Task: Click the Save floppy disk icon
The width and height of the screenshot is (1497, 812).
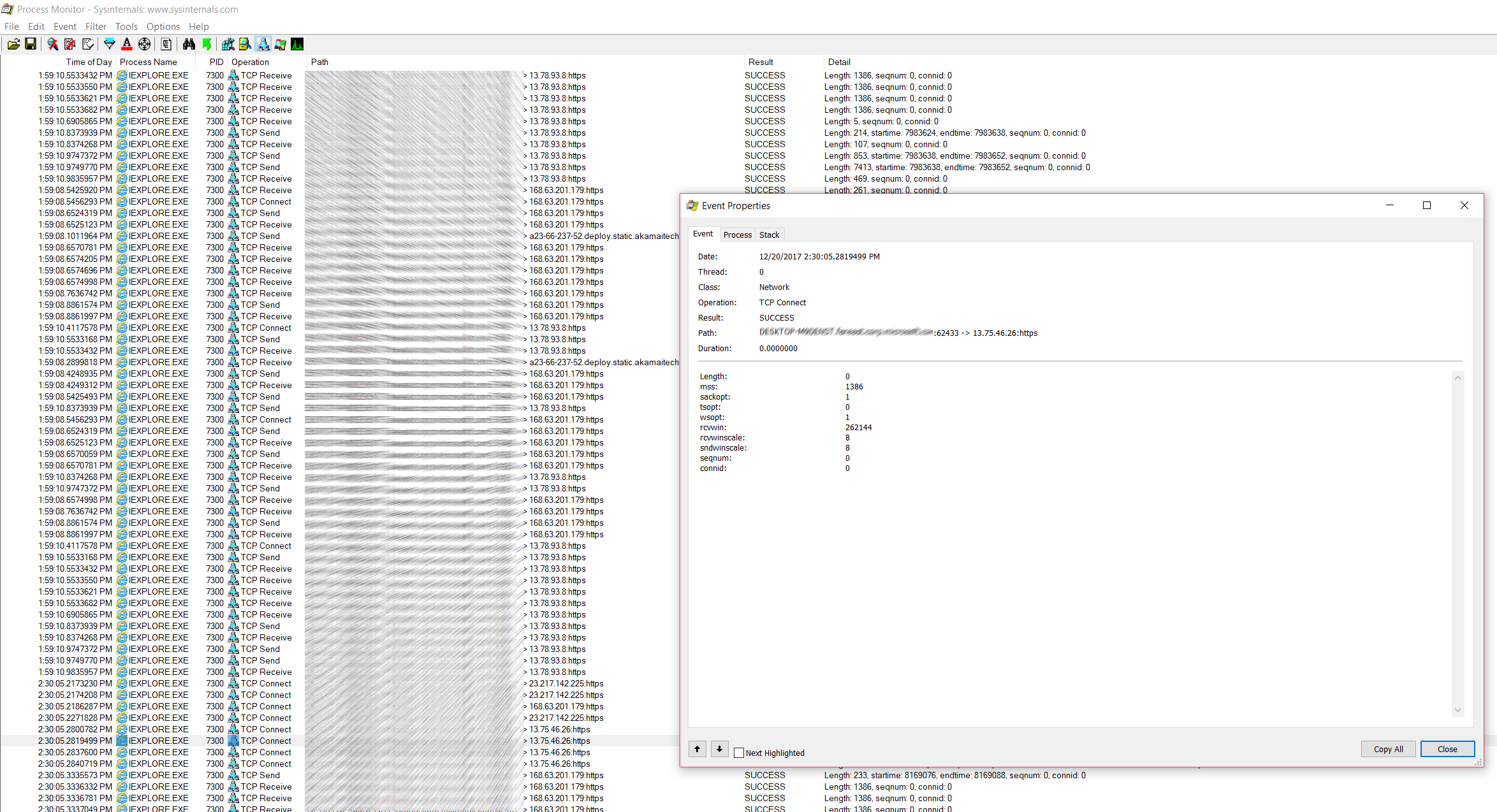Action: click(31, 44)
